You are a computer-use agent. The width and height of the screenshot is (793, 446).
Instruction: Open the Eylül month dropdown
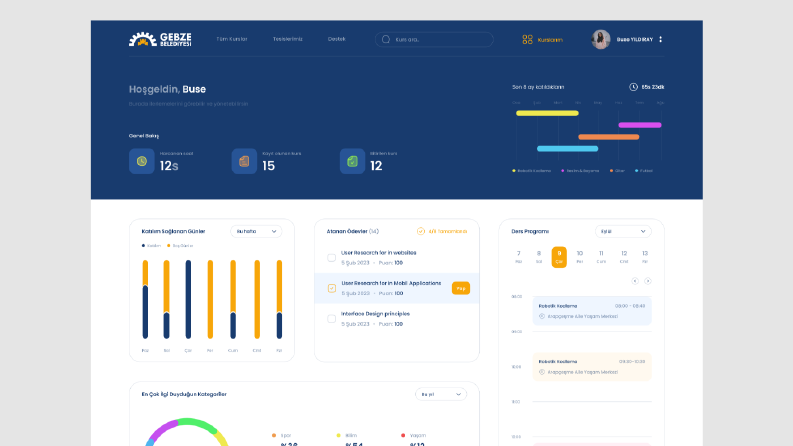point(623,231)
